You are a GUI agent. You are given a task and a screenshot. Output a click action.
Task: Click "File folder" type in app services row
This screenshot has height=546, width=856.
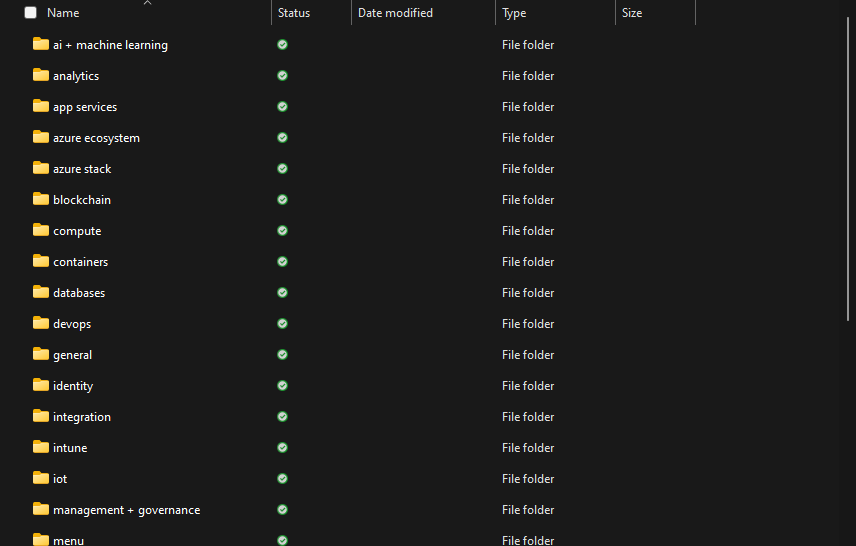[528, 106]
